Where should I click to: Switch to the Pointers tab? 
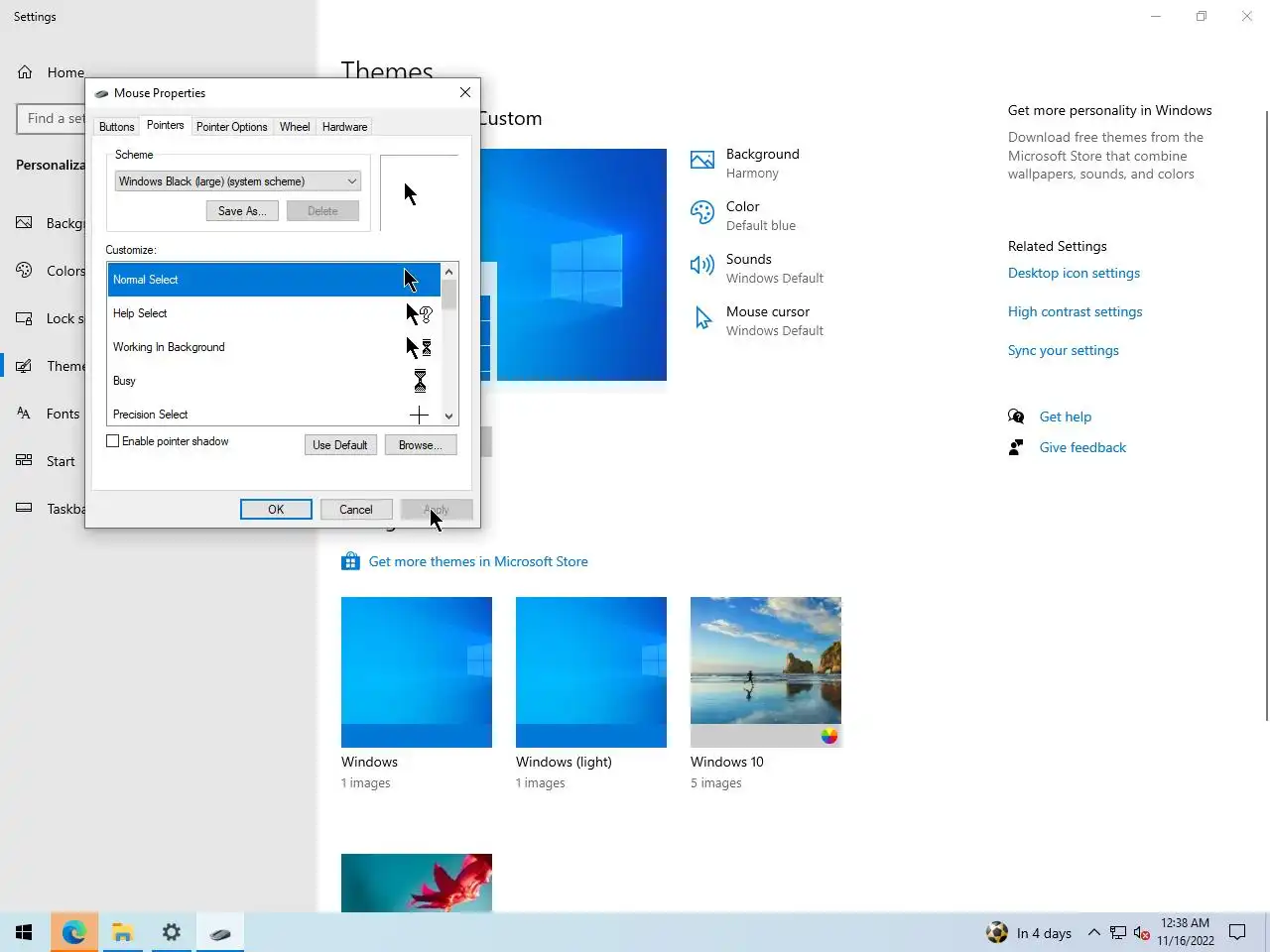(x=165, y=125)
